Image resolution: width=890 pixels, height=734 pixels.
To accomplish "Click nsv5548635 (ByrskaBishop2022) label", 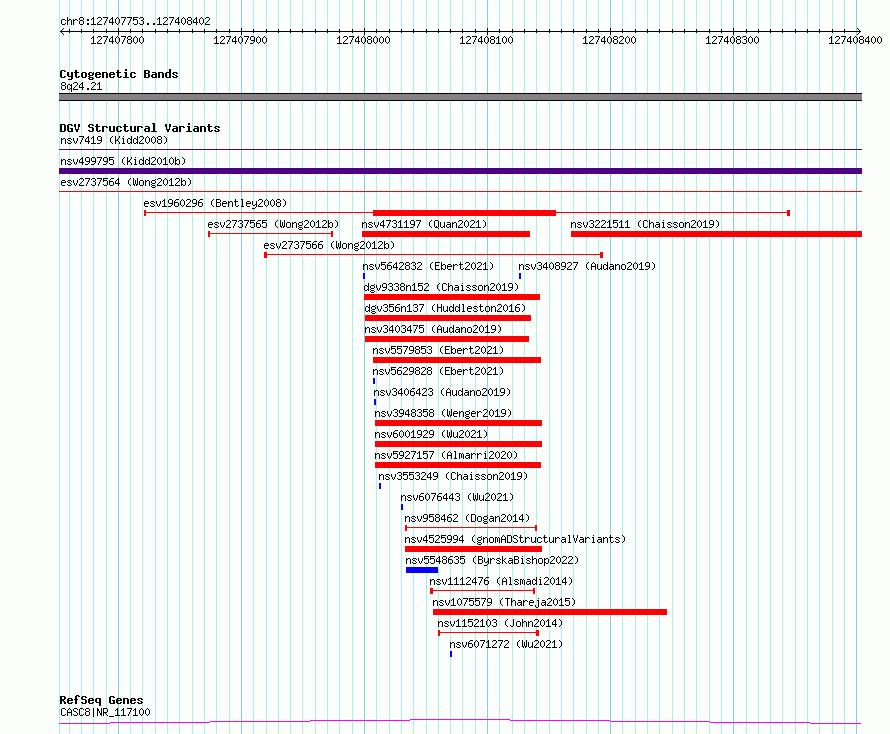I will (492, 560).
